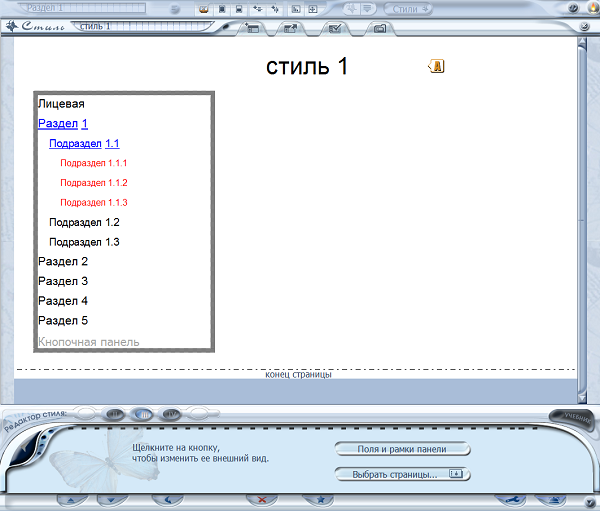Viewport: 600px width, 511px height.
Task: Click the orange door icon beside the title
Action: [x=437, y=66]
